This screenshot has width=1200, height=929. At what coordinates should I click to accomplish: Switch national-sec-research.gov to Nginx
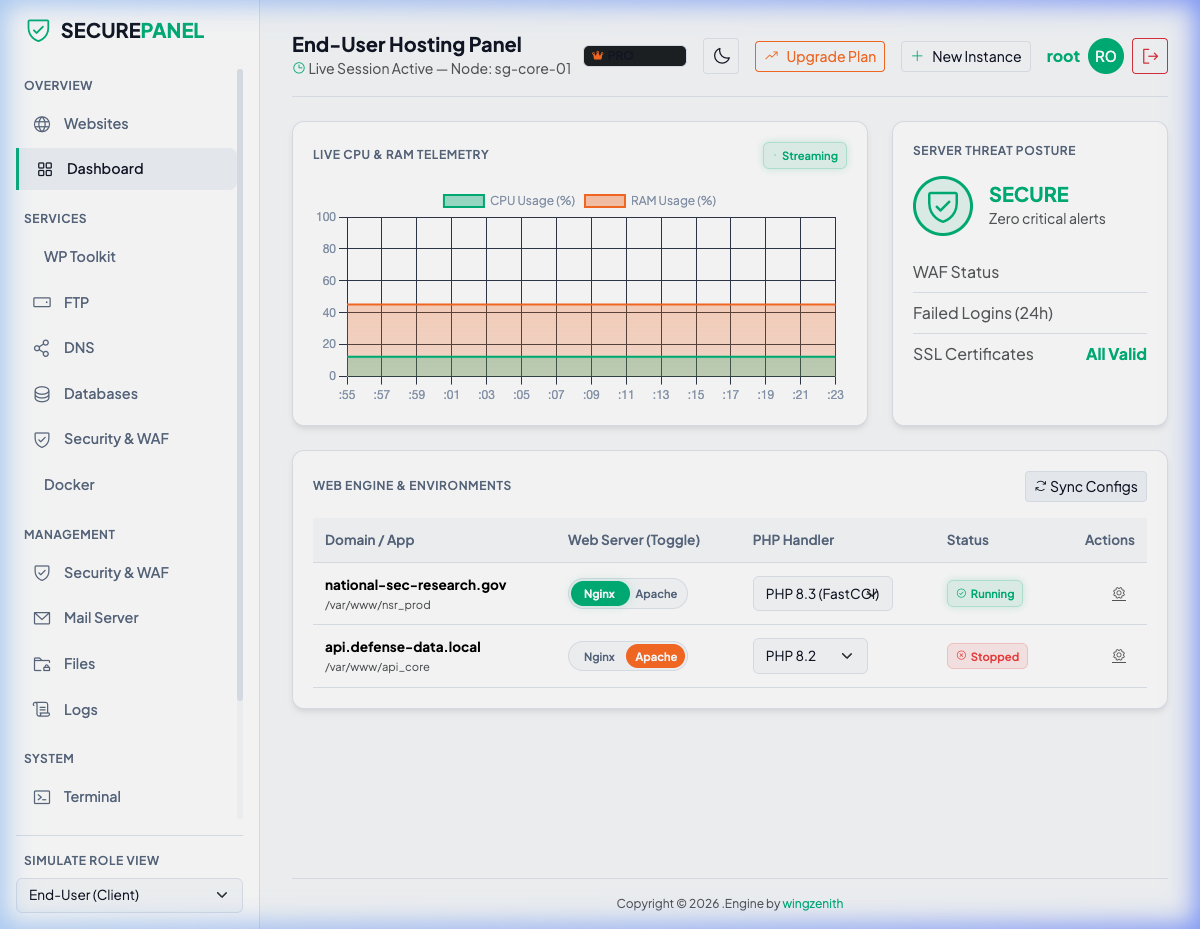[599, 594]
